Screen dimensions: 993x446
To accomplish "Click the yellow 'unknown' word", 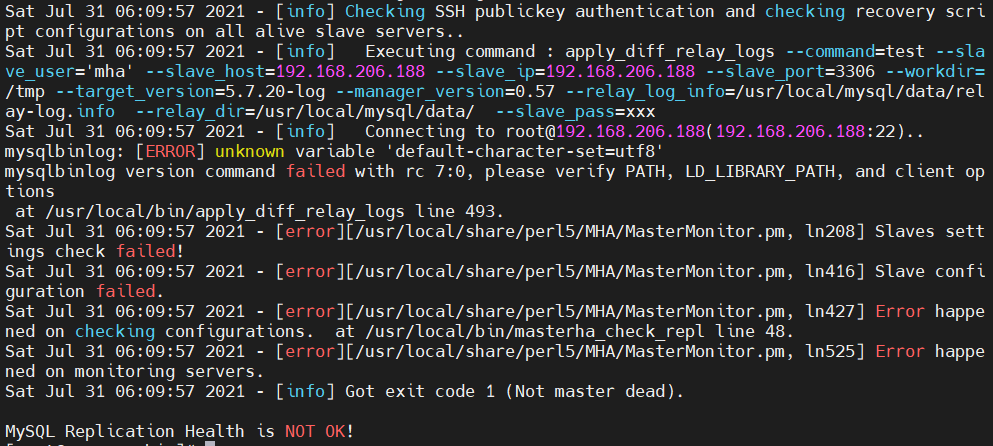I will pos(250,151).
